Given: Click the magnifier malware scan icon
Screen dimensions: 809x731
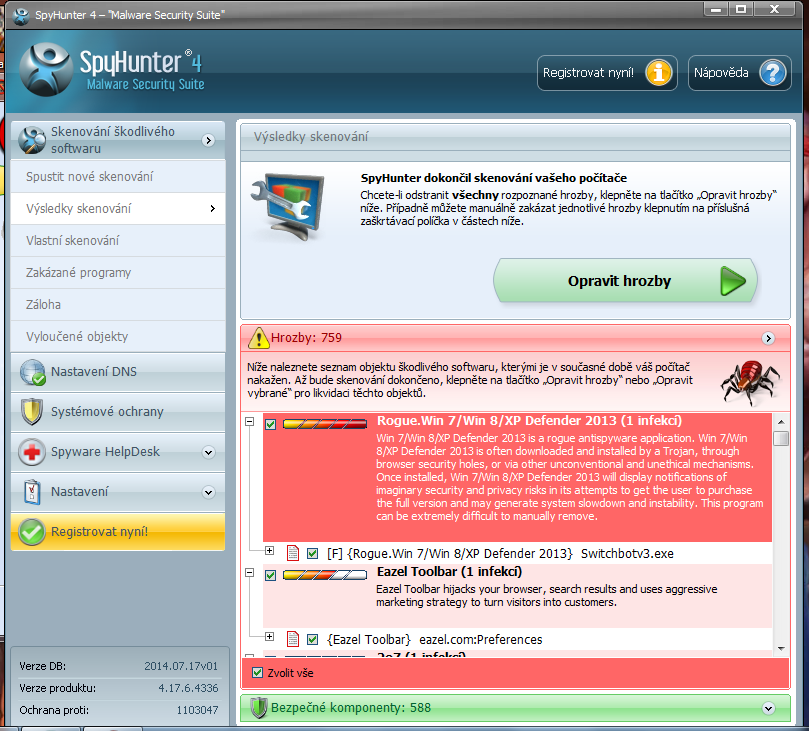Looking at the screenshot, I should [x=32, y=140].
